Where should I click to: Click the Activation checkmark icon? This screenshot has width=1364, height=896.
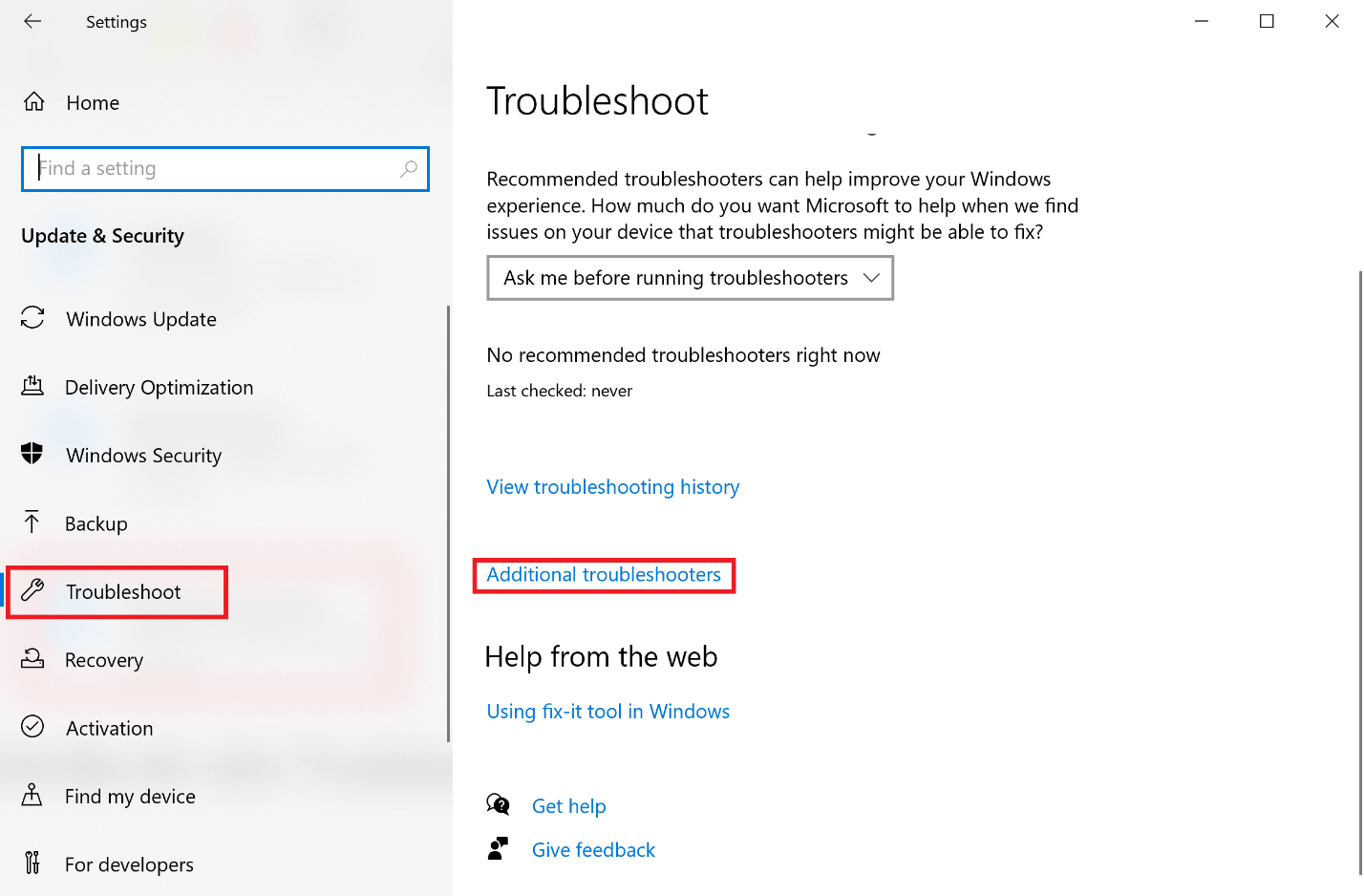tap(33, 727)
